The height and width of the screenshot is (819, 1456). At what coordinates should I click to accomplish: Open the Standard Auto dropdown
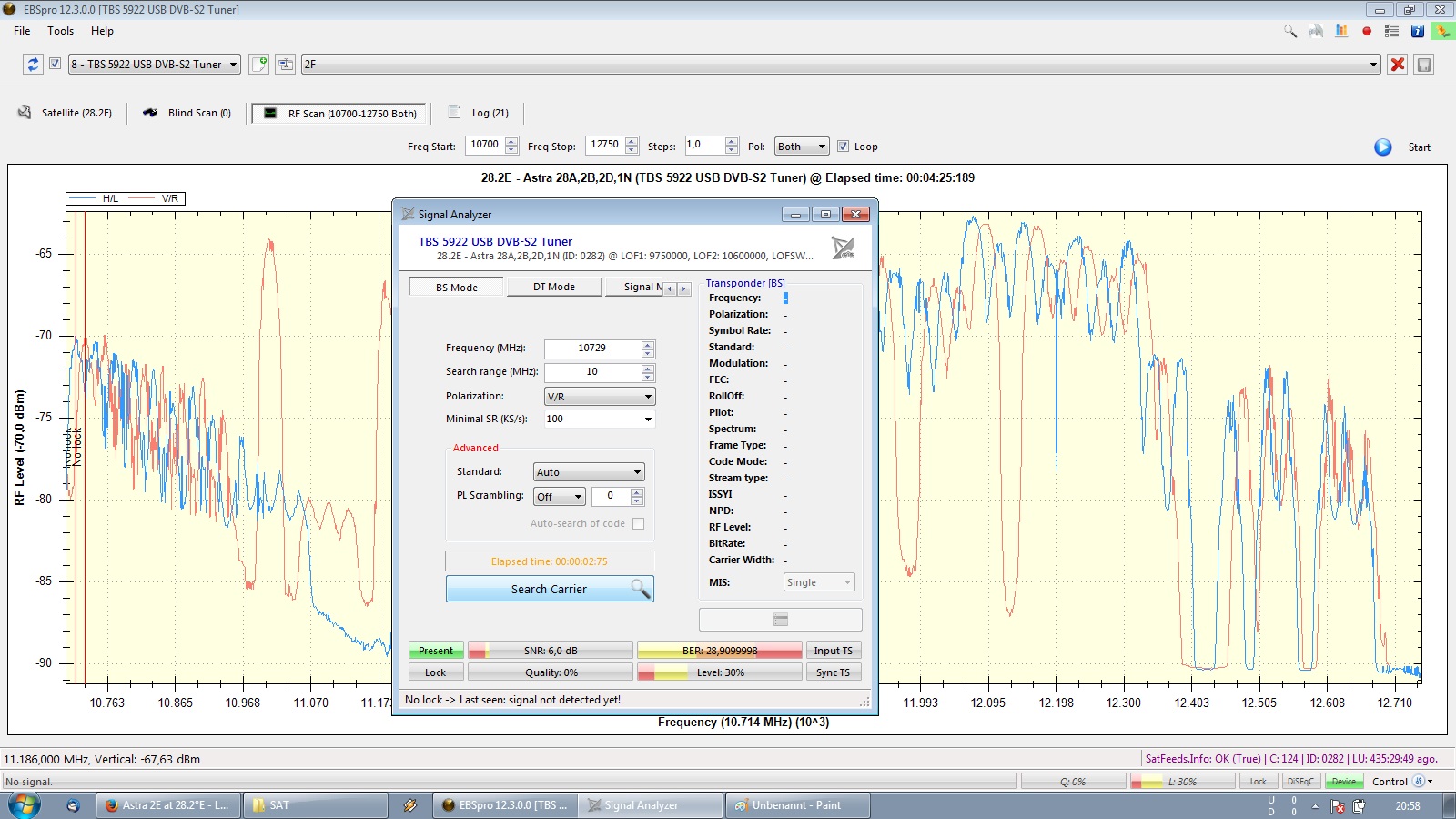(x=589, y=472)
